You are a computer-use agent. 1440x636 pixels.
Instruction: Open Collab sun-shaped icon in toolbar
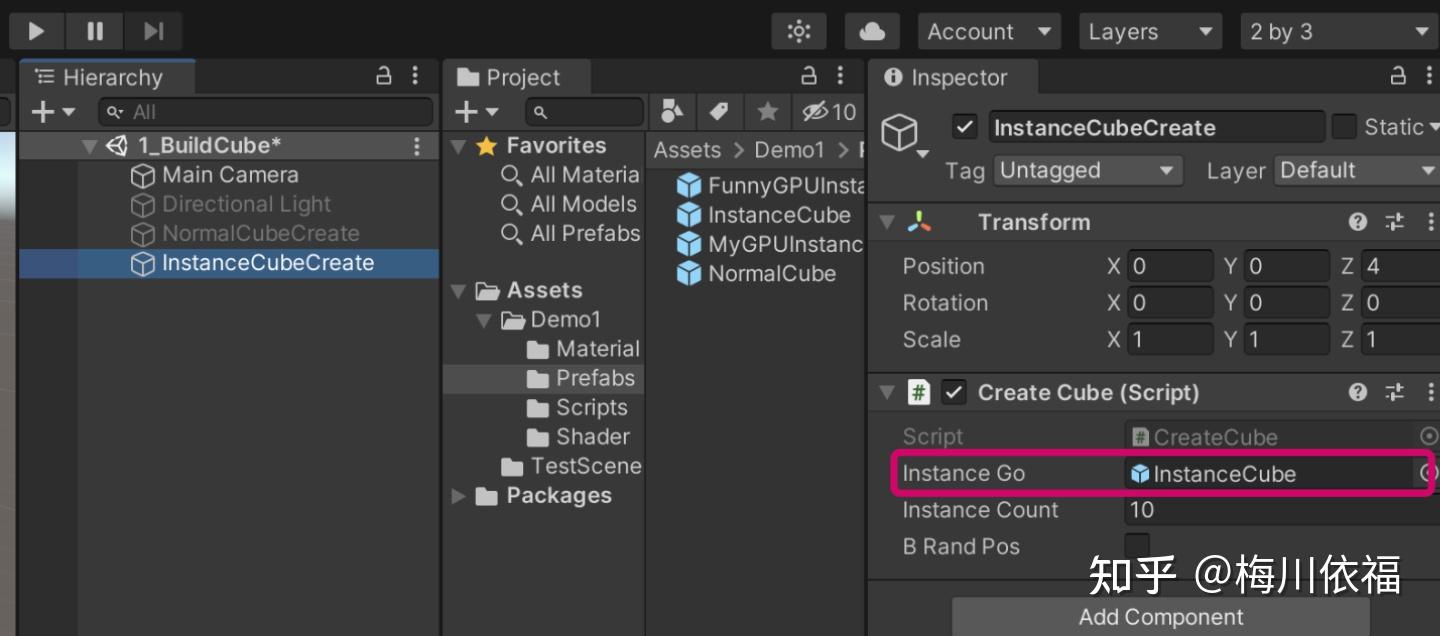[798, 32]
